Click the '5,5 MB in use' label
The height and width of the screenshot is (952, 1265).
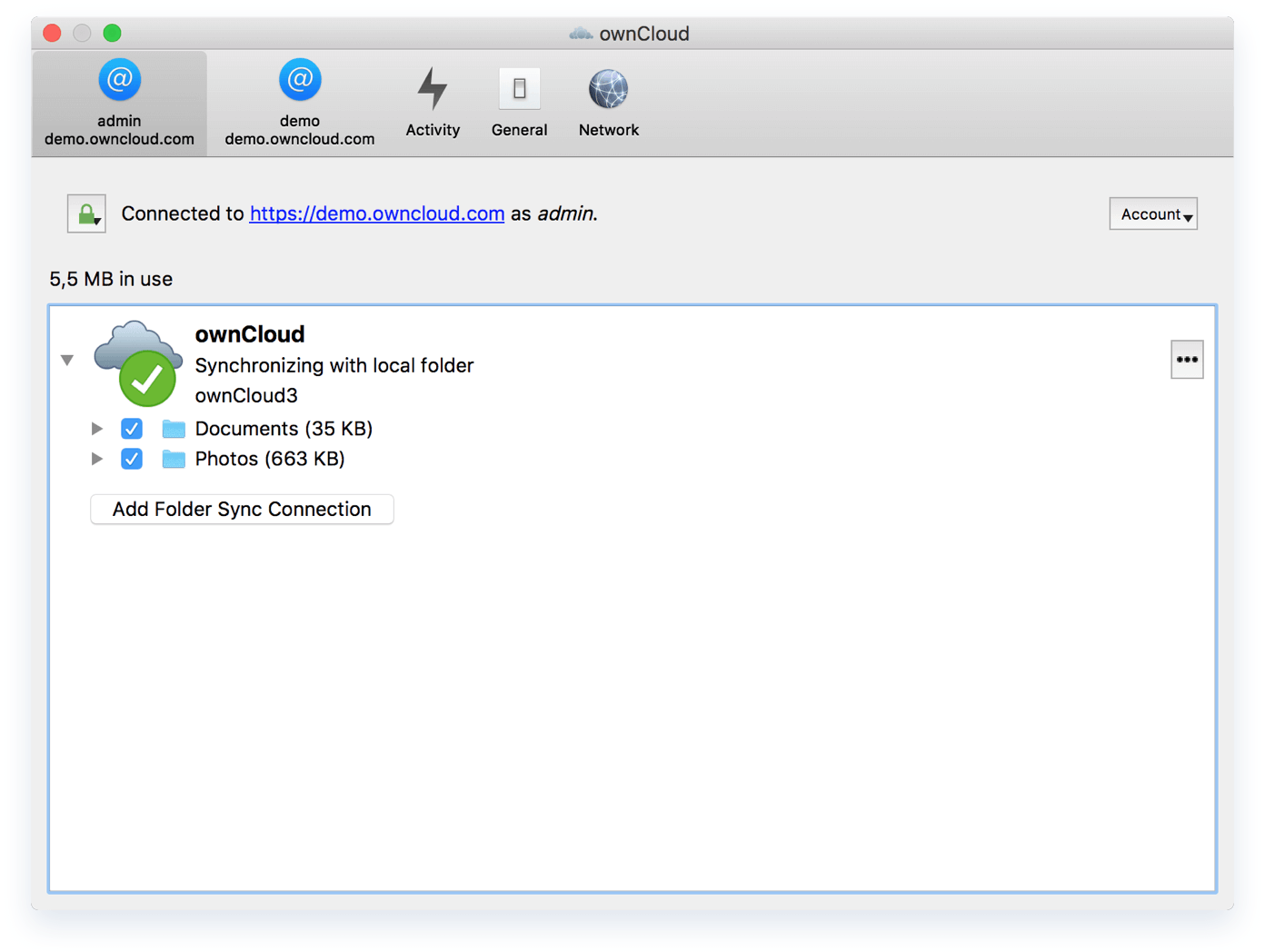[x=111, y=279]
